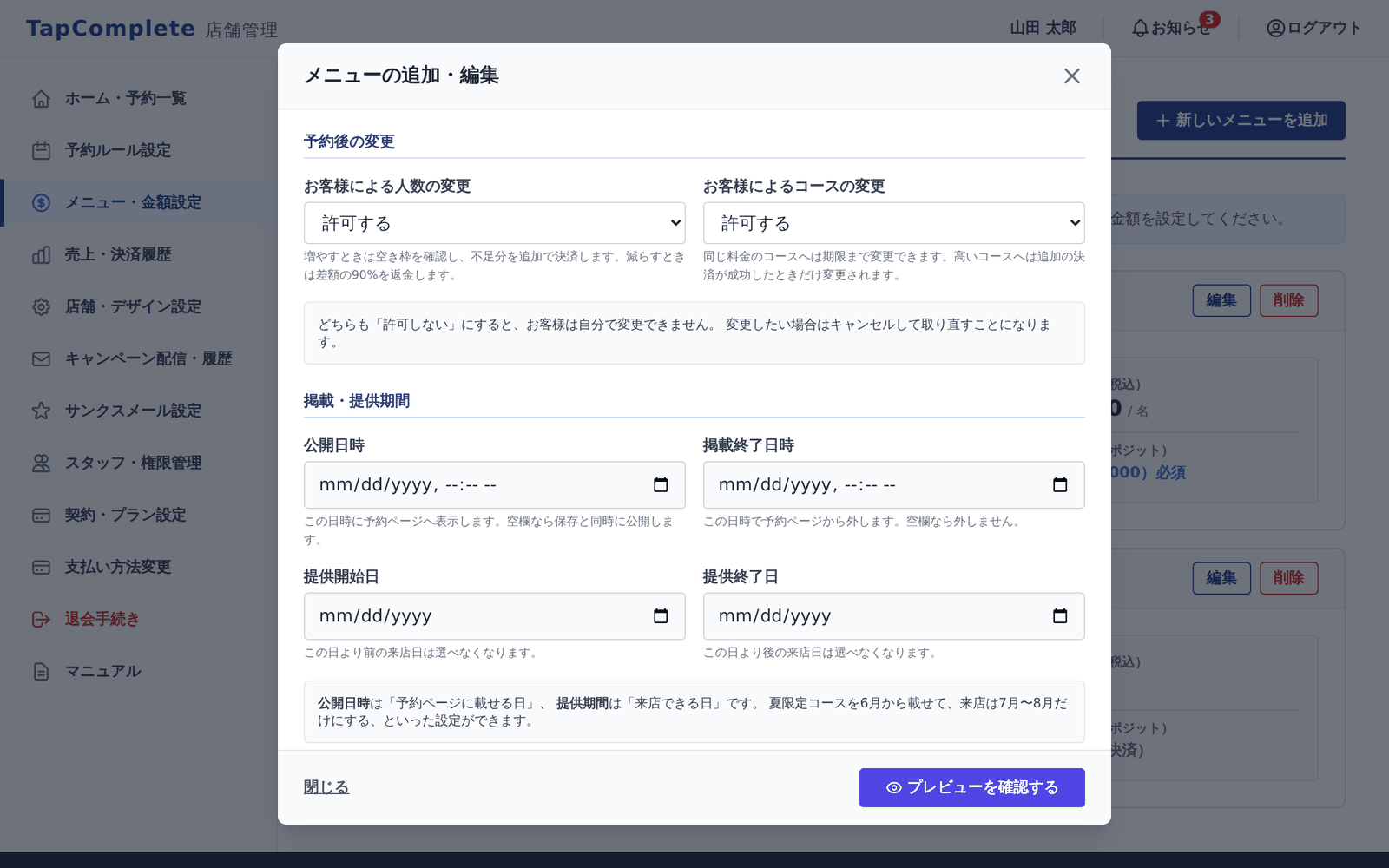The image size is (1389, 868).
Task: Click 編集 on the second menu card
Action: pos(1221,578)
